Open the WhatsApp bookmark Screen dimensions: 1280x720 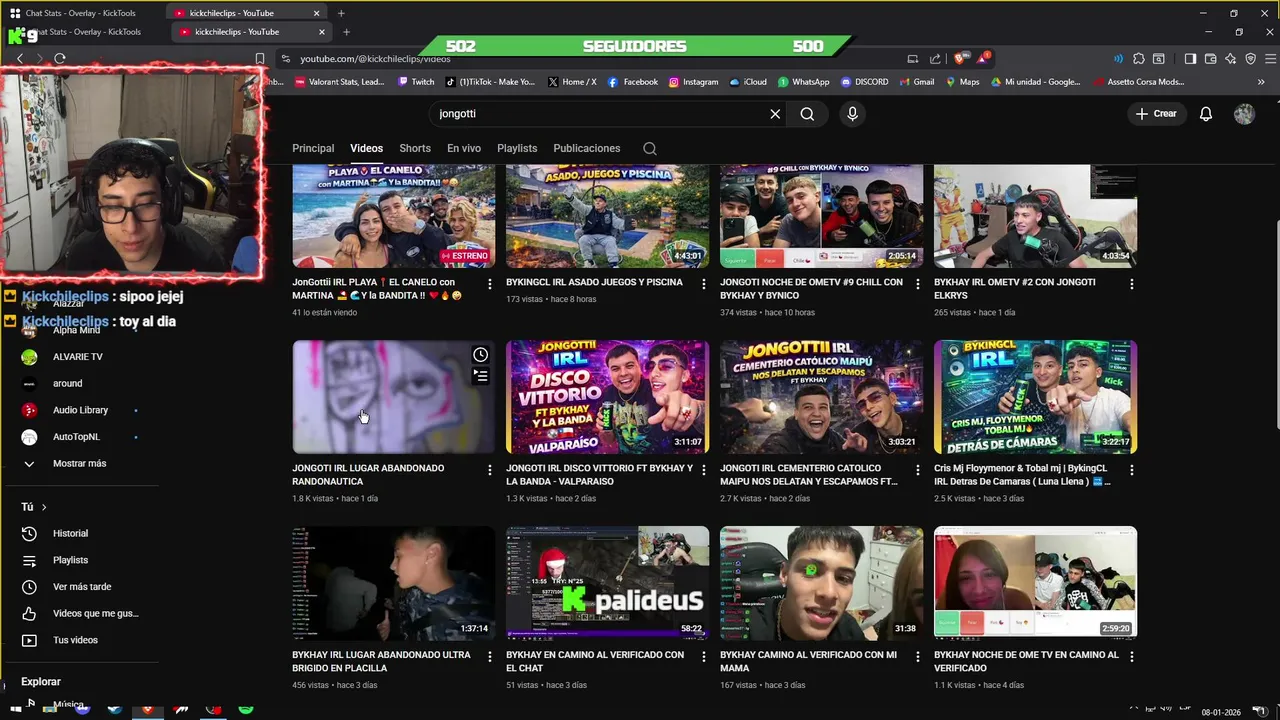pyautogui.click(x=804, y=82)
